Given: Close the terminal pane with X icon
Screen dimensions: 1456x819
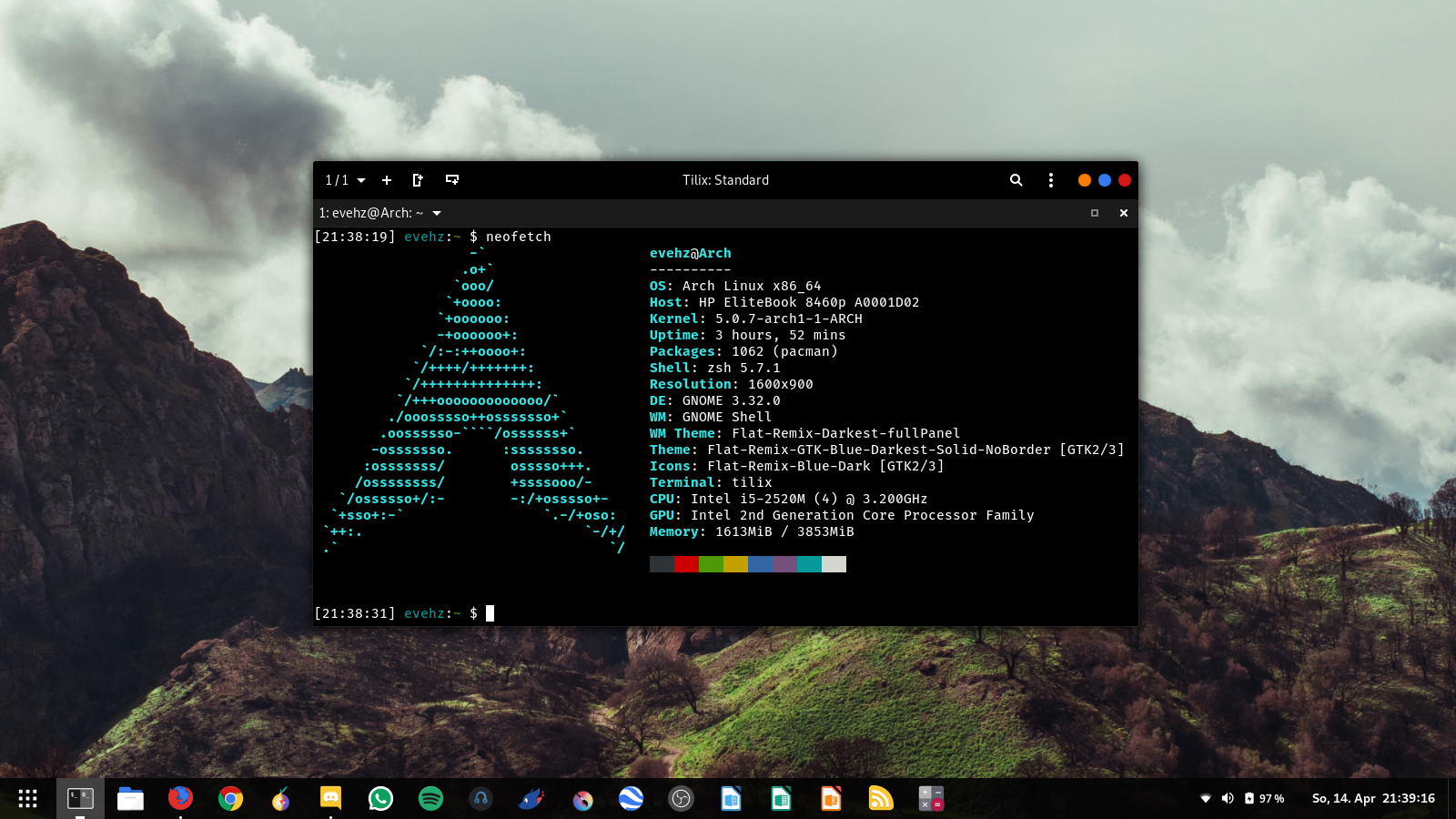Looking at the screenshot, I should tap(1124, 213).
